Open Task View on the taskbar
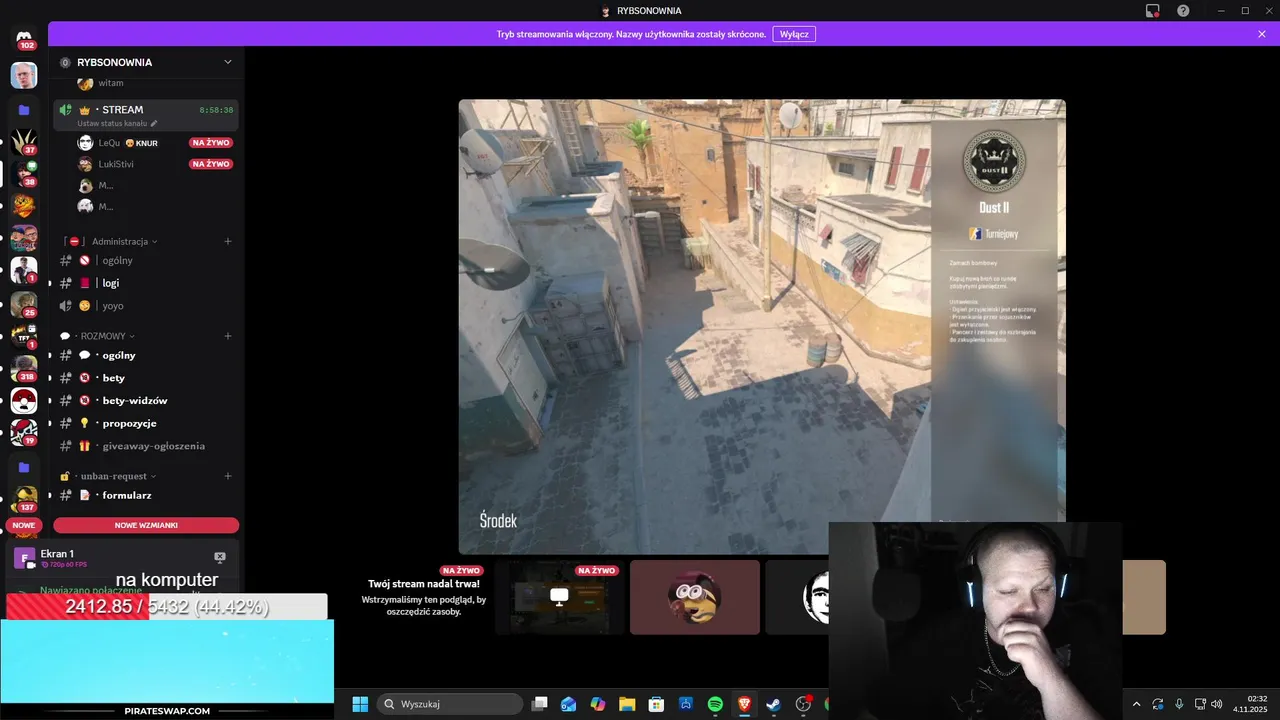 coord(540,704)
